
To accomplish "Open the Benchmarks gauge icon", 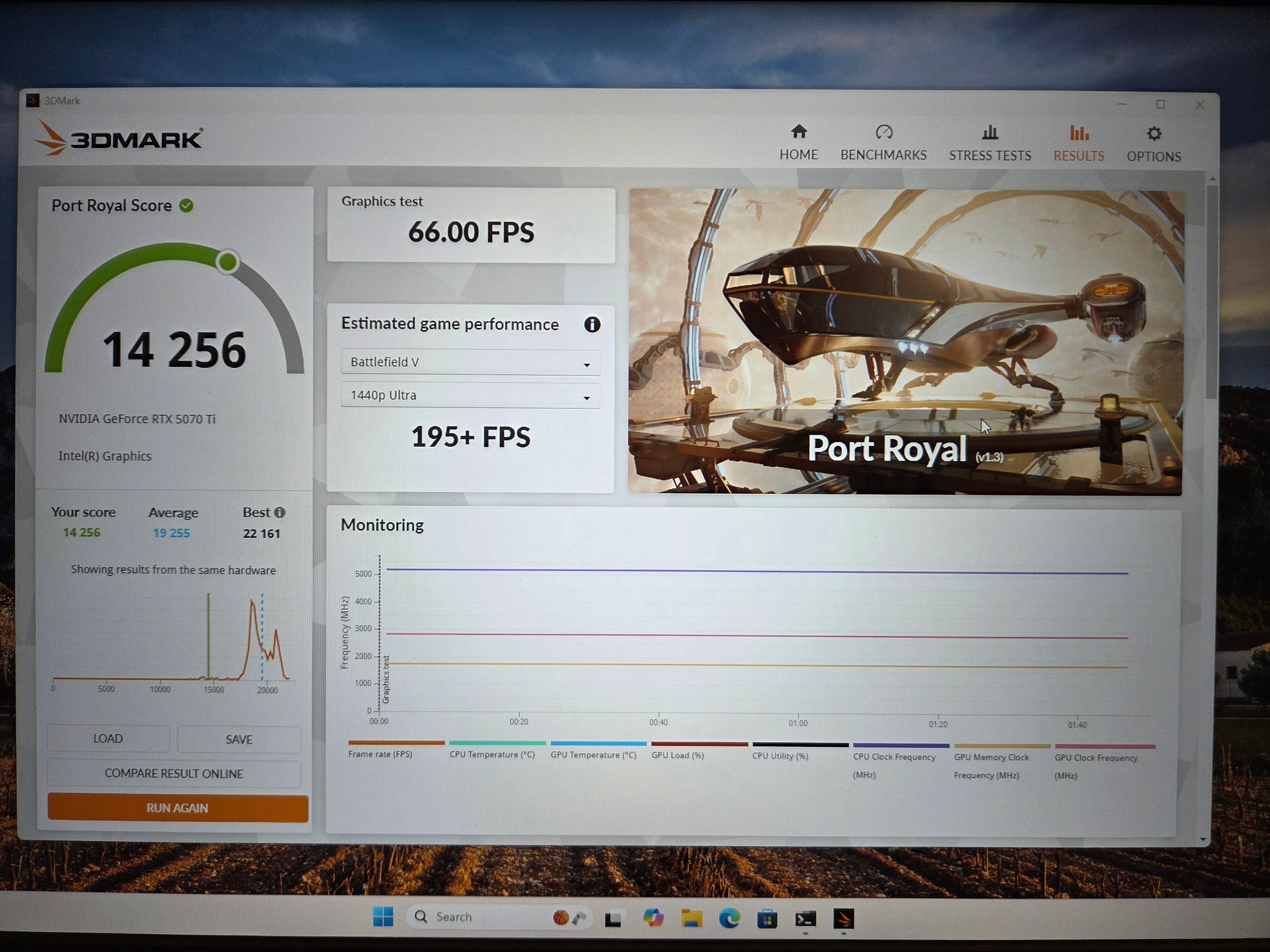I will 884,132.
